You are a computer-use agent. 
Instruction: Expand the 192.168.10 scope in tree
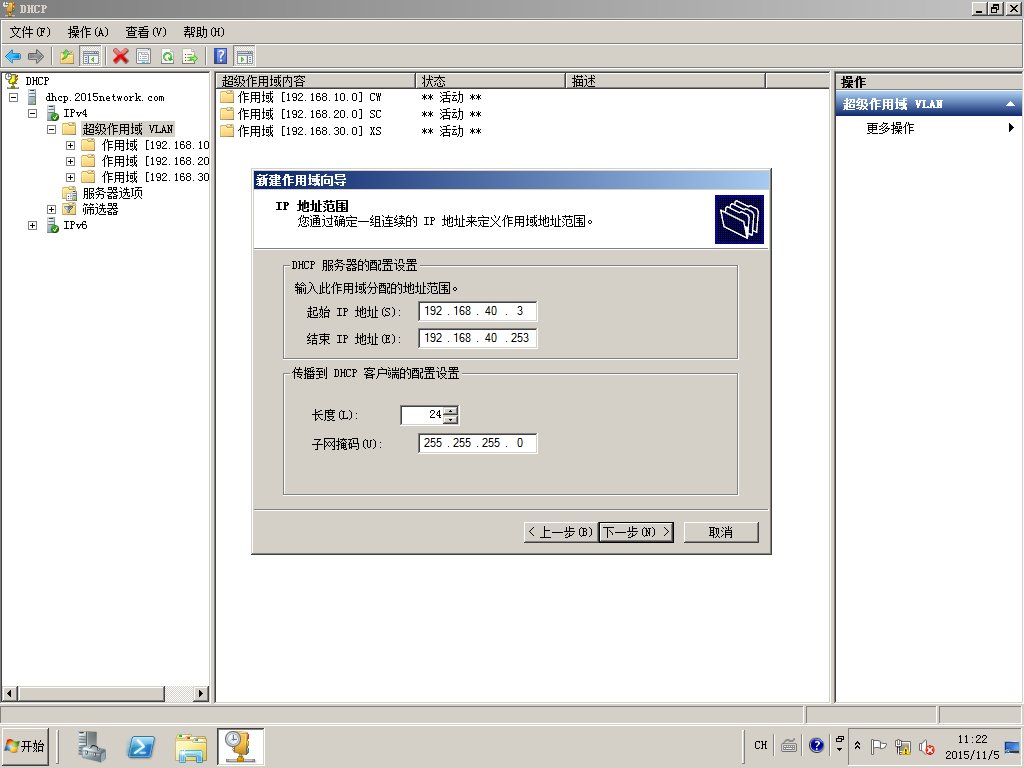click(x=71, y=145)
